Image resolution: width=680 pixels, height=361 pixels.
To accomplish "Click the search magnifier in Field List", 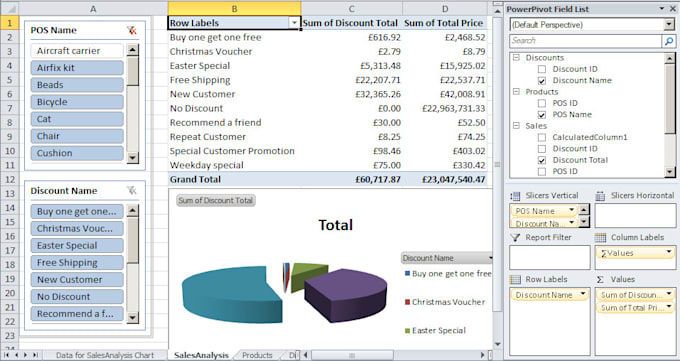I will pyautogui.click(x=669, y=41).
